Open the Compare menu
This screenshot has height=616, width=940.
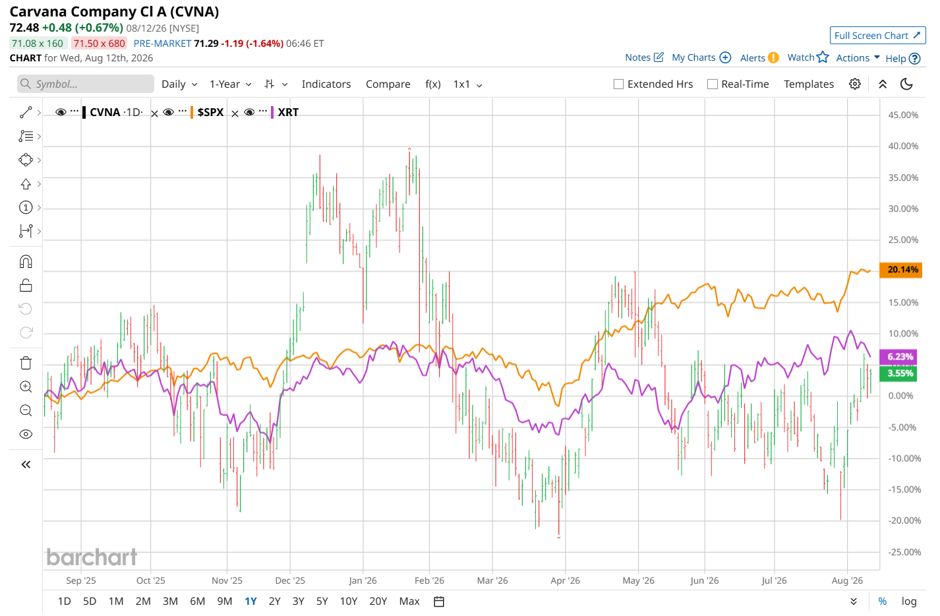[x=388, y=84]
